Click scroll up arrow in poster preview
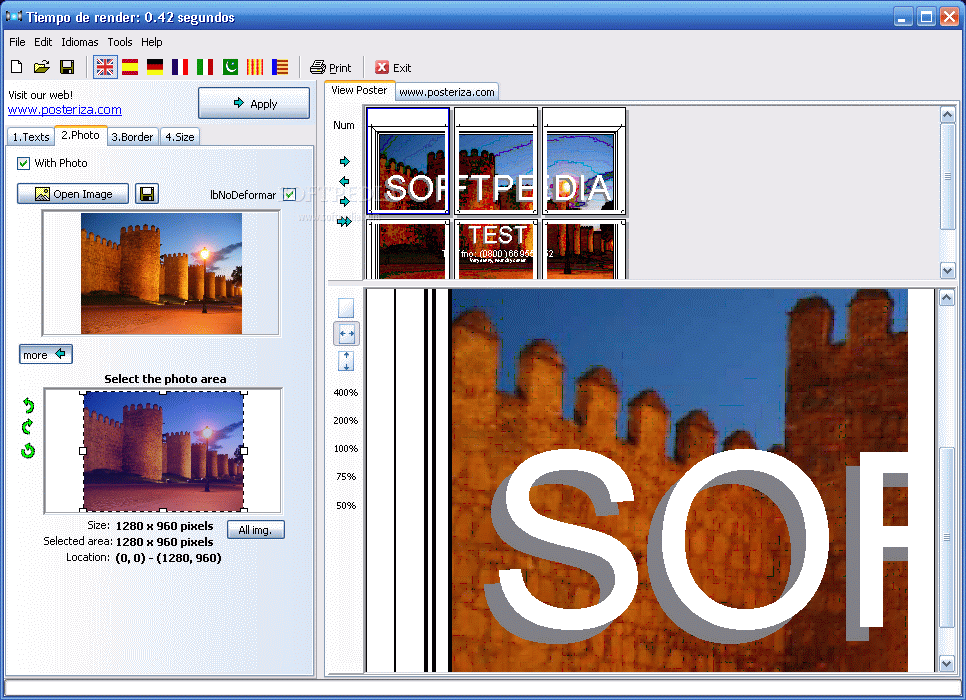 click(x=948, y=298)
